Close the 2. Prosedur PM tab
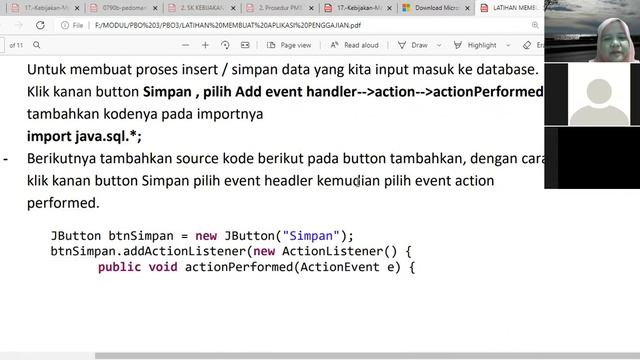640x360 pixels. [x=311, y=8]
